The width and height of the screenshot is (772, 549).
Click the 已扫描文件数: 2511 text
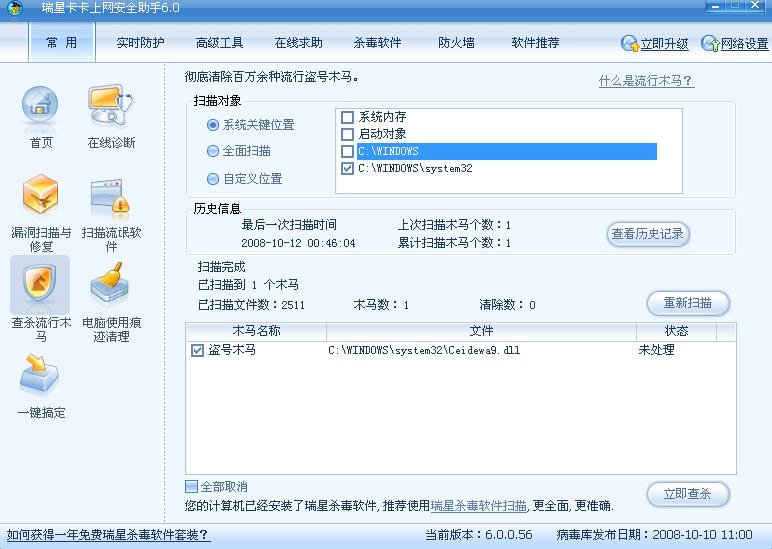point(251,305)
